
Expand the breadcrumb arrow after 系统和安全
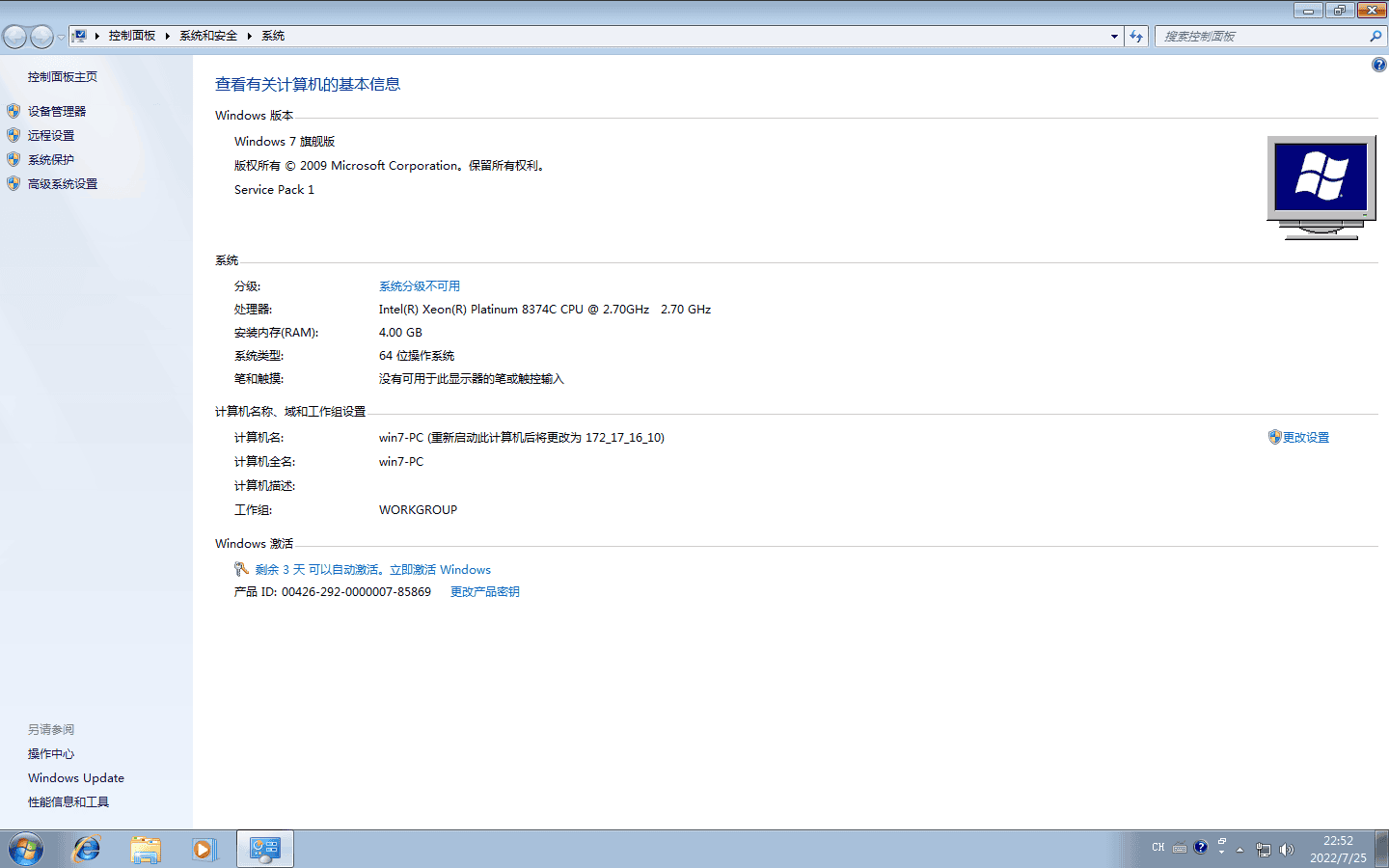coord(249,36)
